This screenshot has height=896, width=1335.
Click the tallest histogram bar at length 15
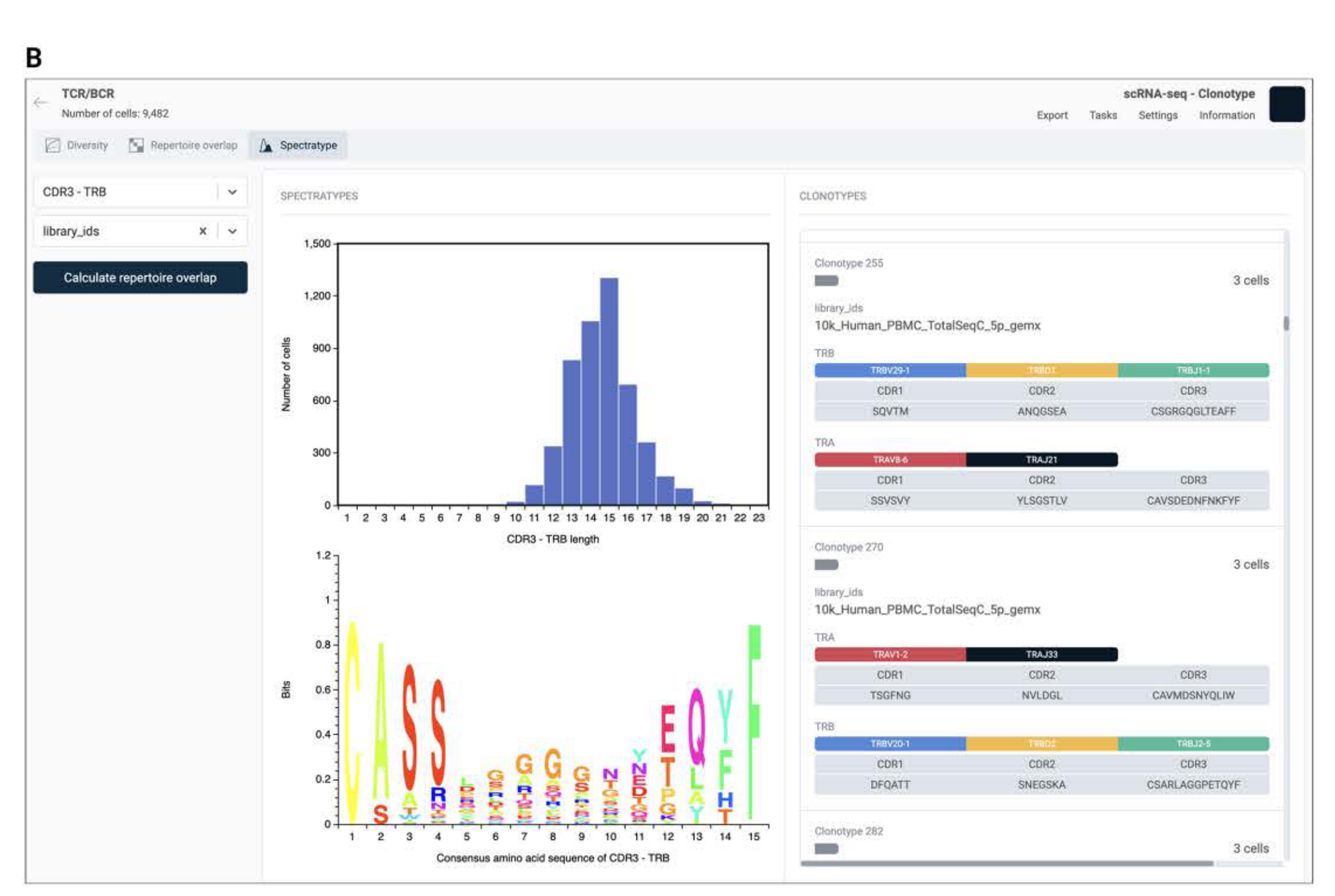click(x=608, y=390)
